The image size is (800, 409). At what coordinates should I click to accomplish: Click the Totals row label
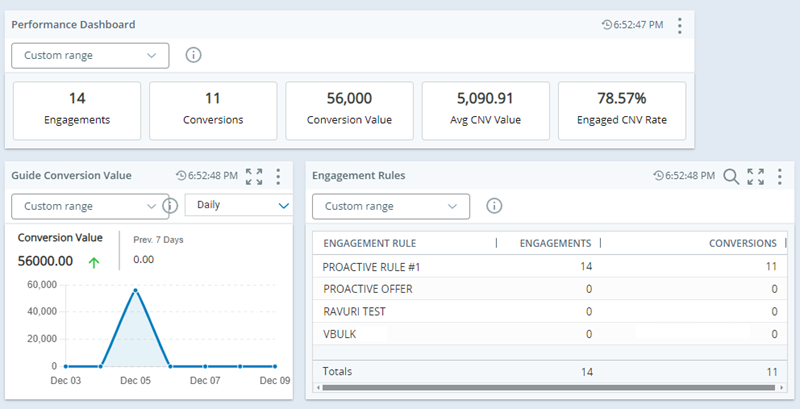(337, 371)
